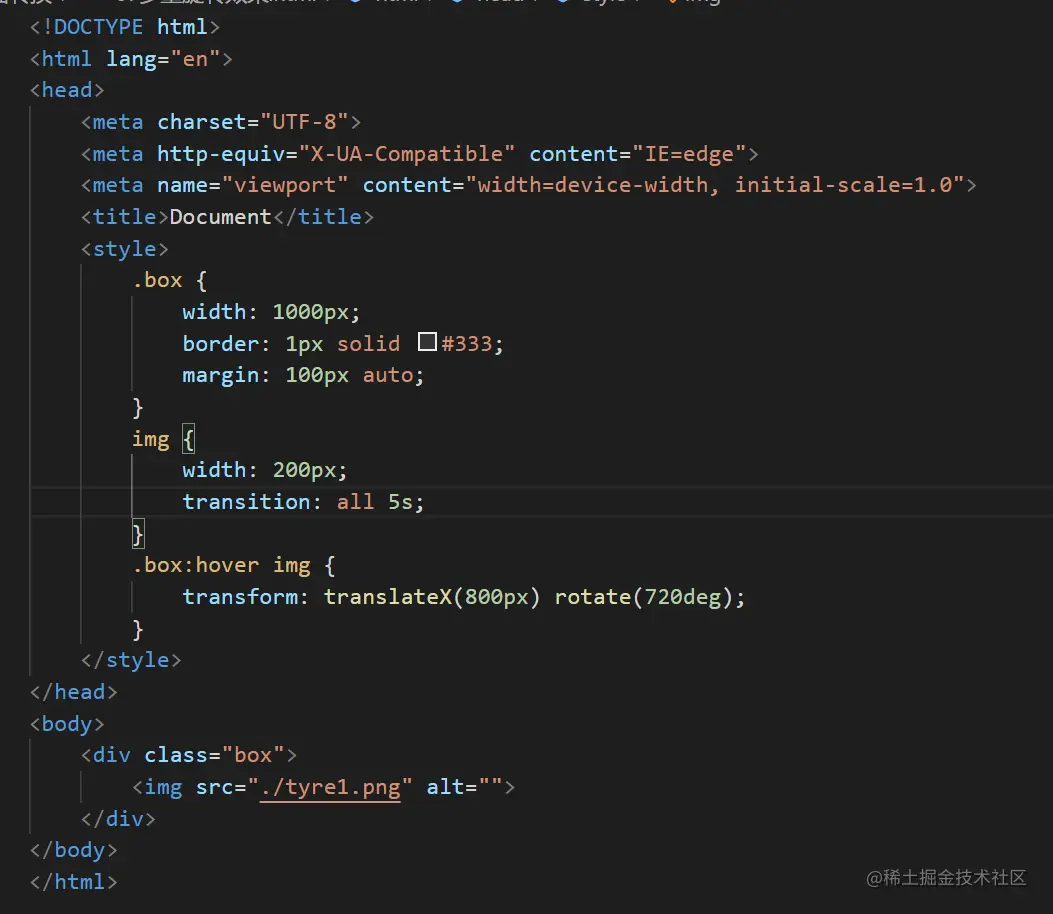
Task: Click the img selector in styles
Action: tap(150, 439)
